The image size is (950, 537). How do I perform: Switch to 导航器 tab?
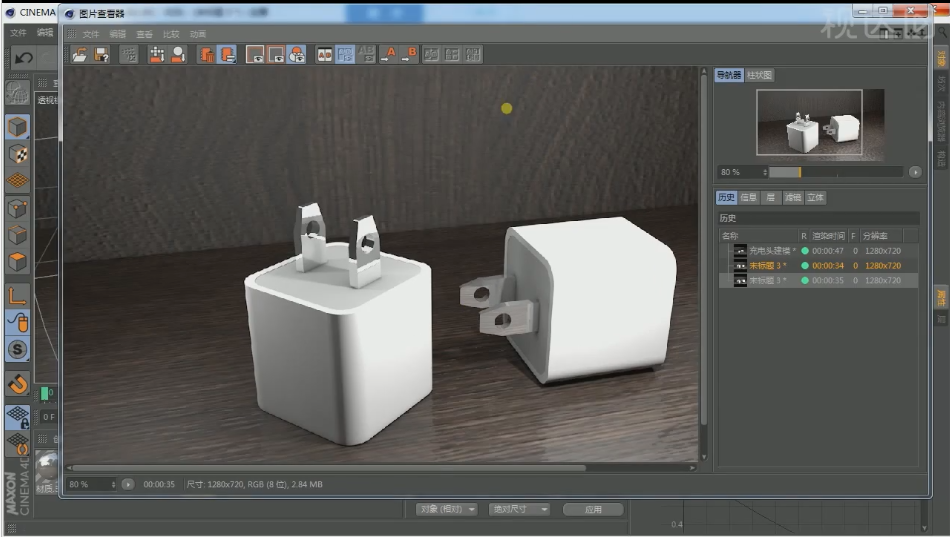(x=729, y=75)
